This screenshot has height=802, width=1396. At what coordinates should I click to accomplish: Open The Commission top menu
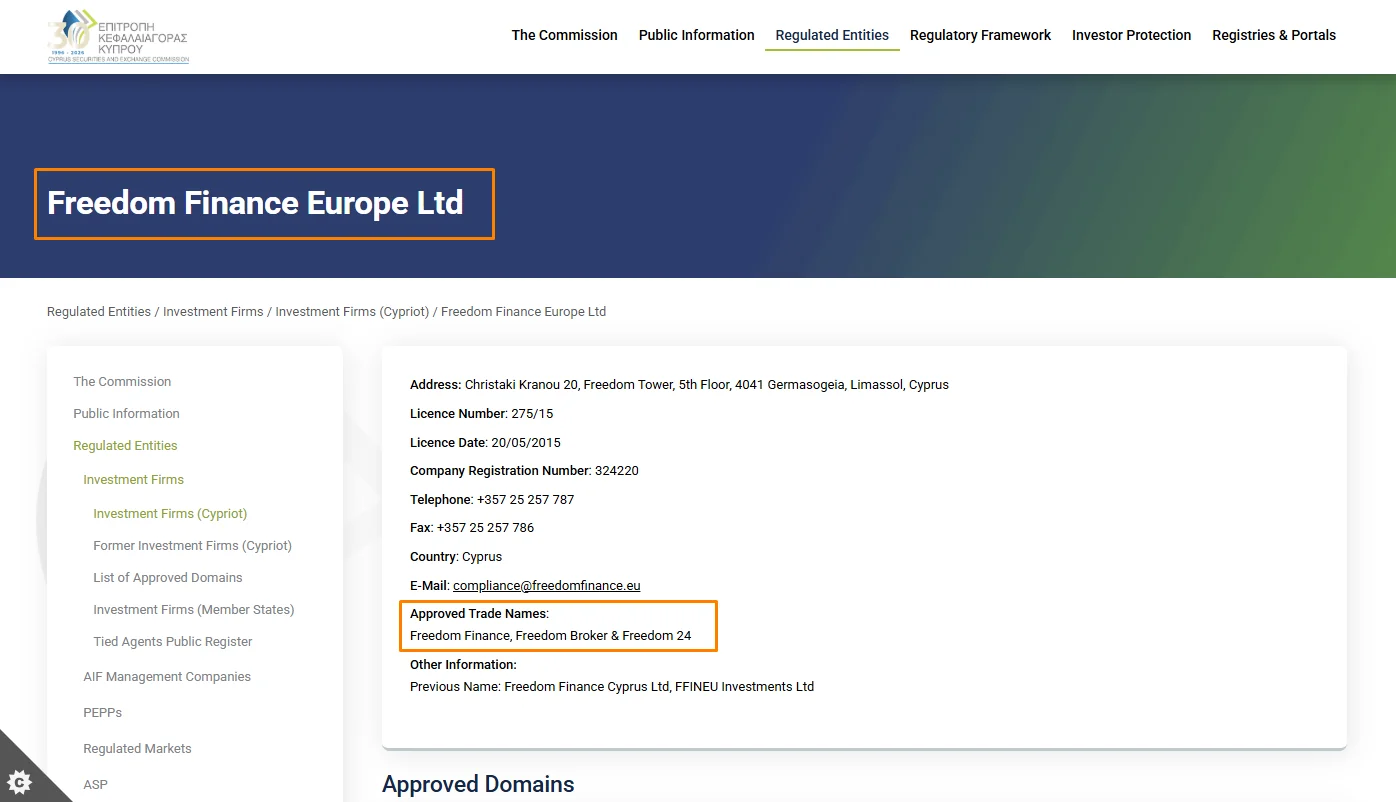564,35
